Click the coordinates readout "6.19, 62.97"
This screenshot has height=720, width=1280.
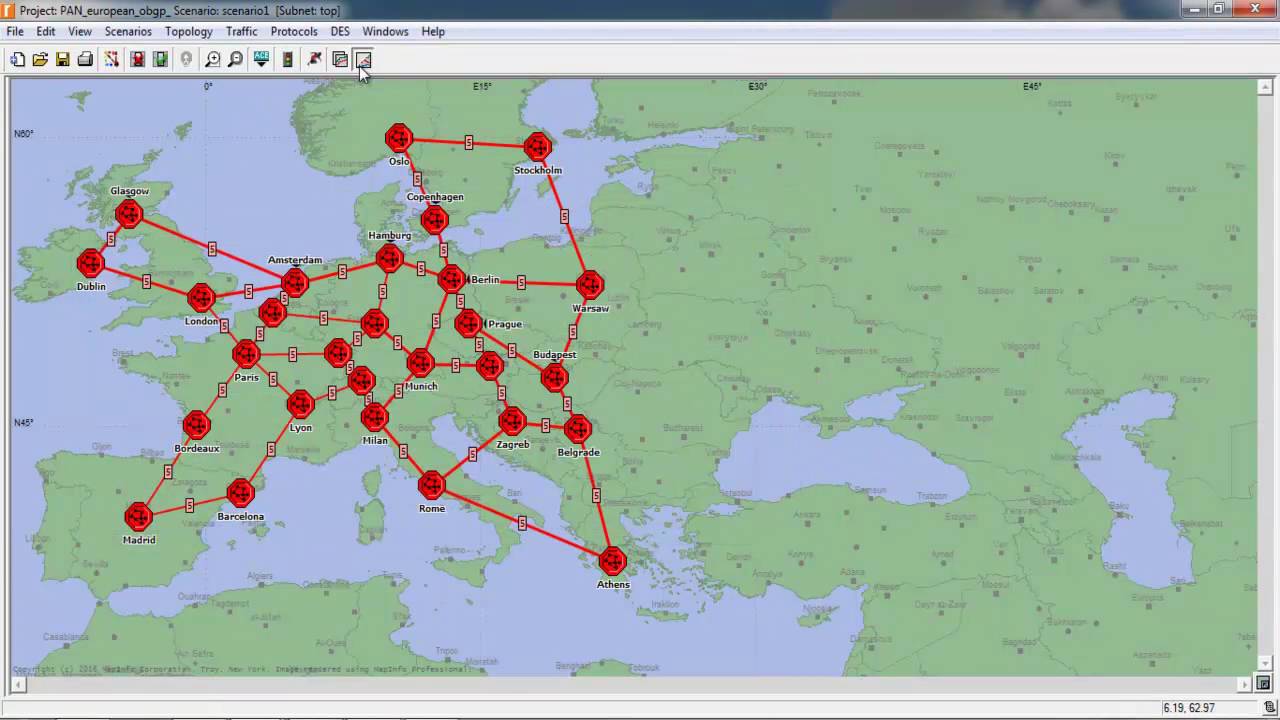pyautogui.click(x=1189, y=708)
